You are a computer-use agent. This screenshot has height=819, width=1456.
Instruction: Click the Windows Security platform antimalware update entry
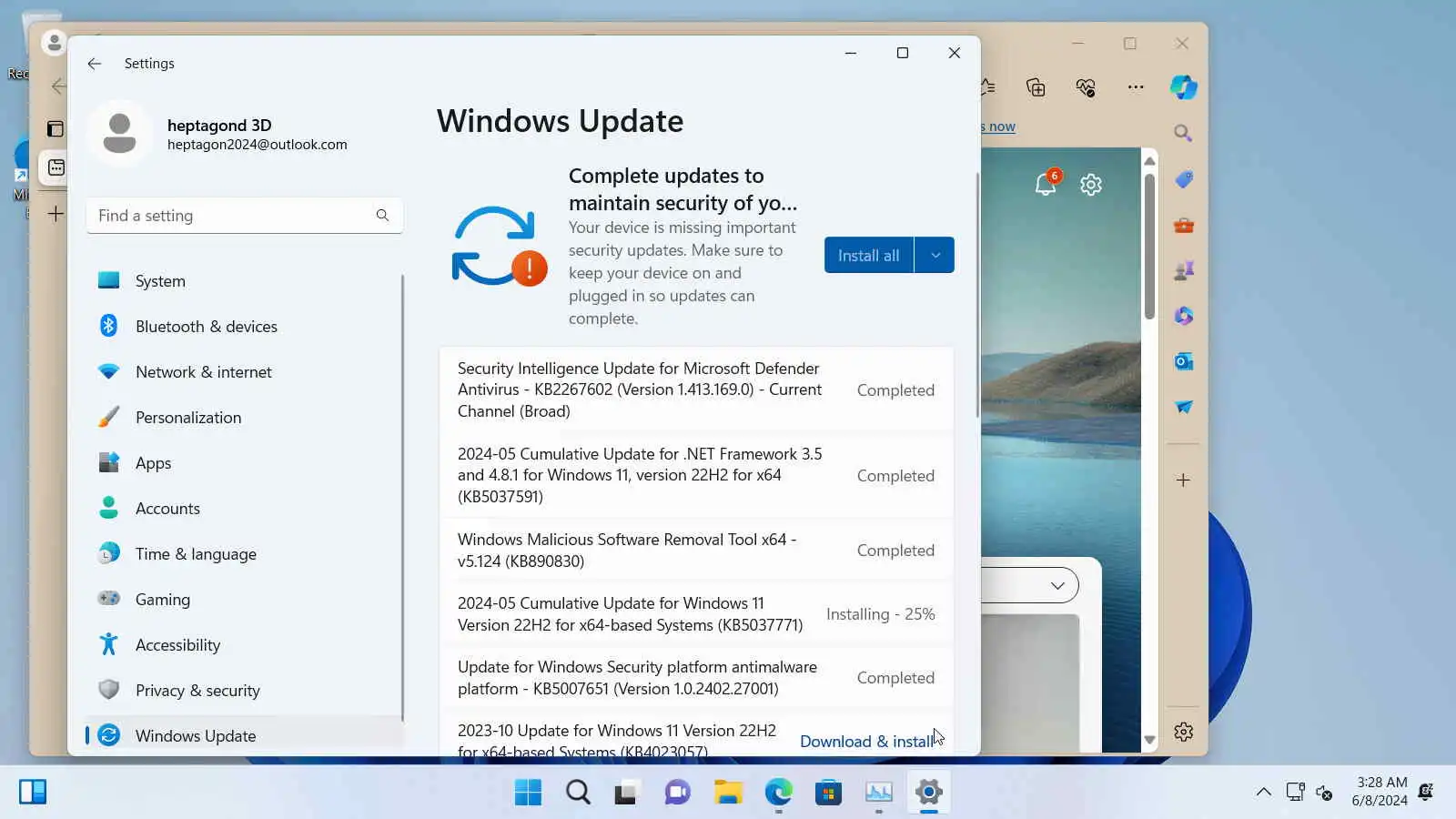(696, 678)
